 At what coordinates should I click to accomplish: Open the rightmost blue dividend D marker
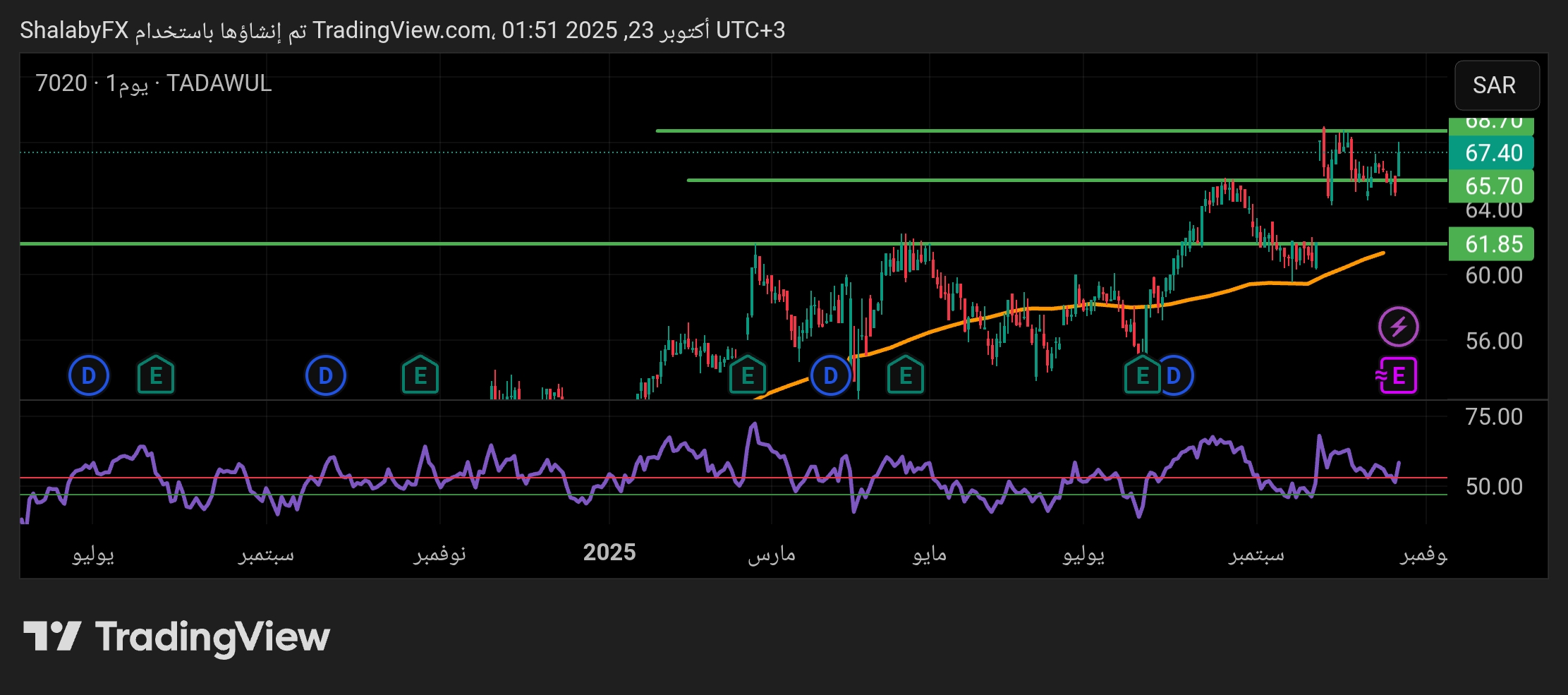1174,375
